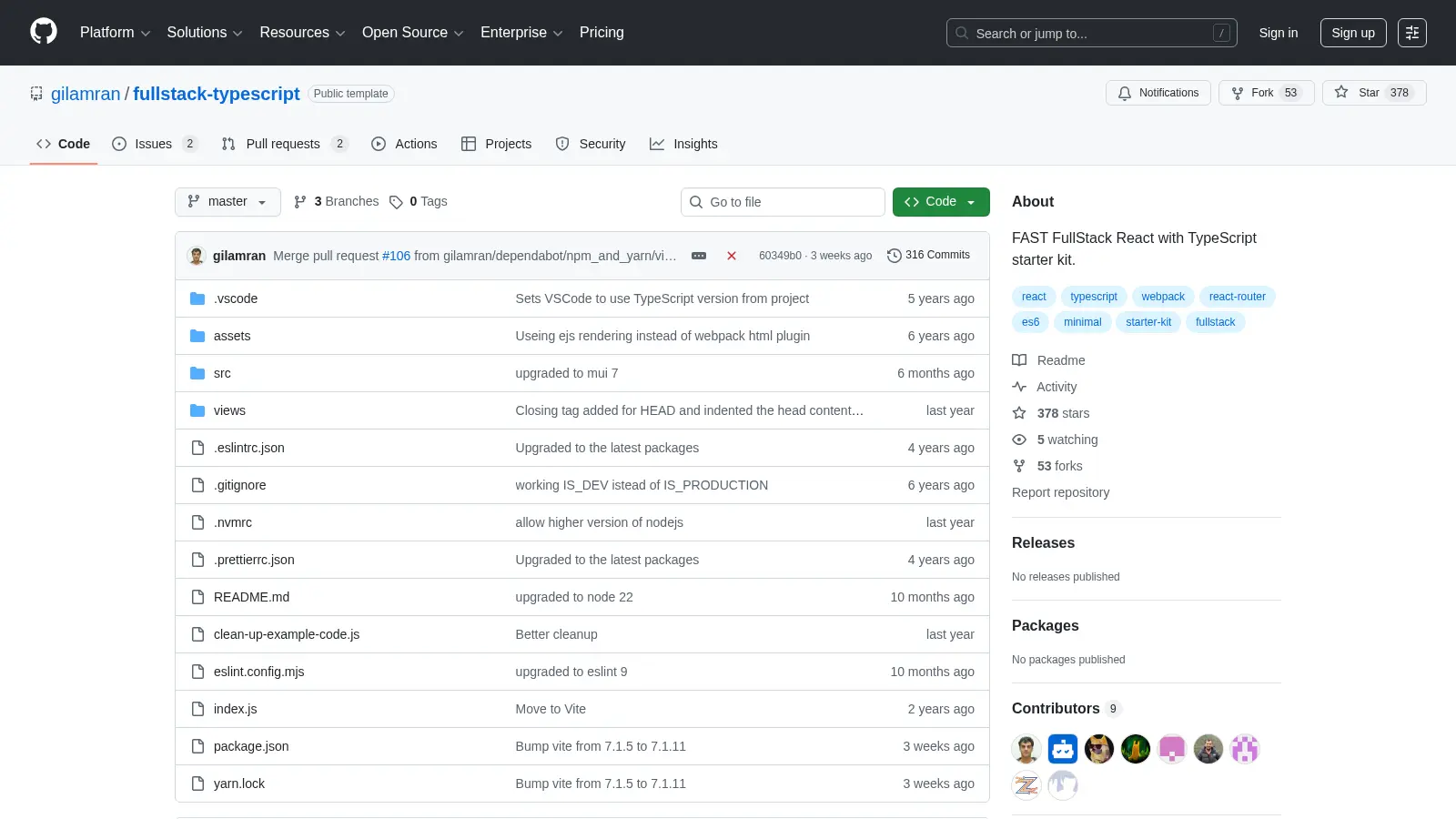The image size is (1456, 819).
Task: Open the Packages heading link
Action: click(1046, 626)
